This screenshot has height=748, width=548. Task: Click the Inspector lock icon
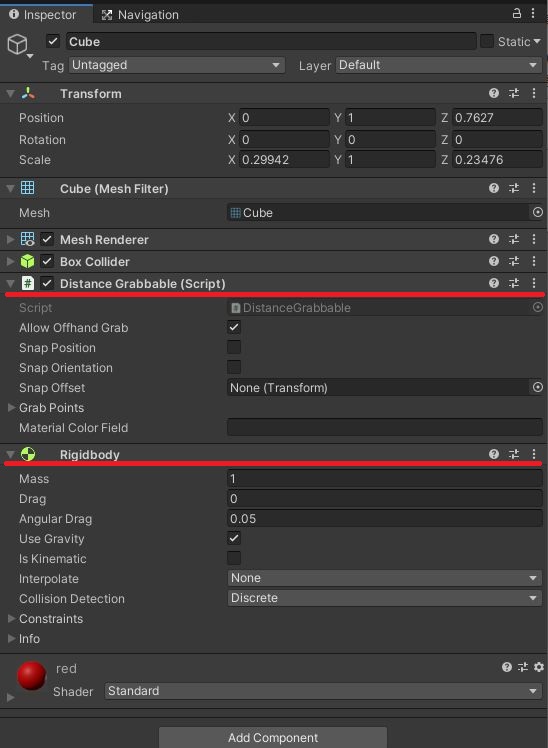point(517,13)
